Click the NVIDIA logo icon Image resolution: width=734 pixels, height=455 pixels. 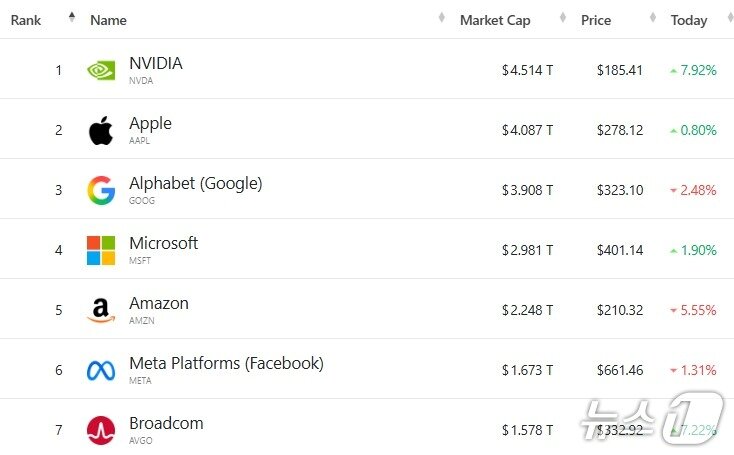point(101,70)
